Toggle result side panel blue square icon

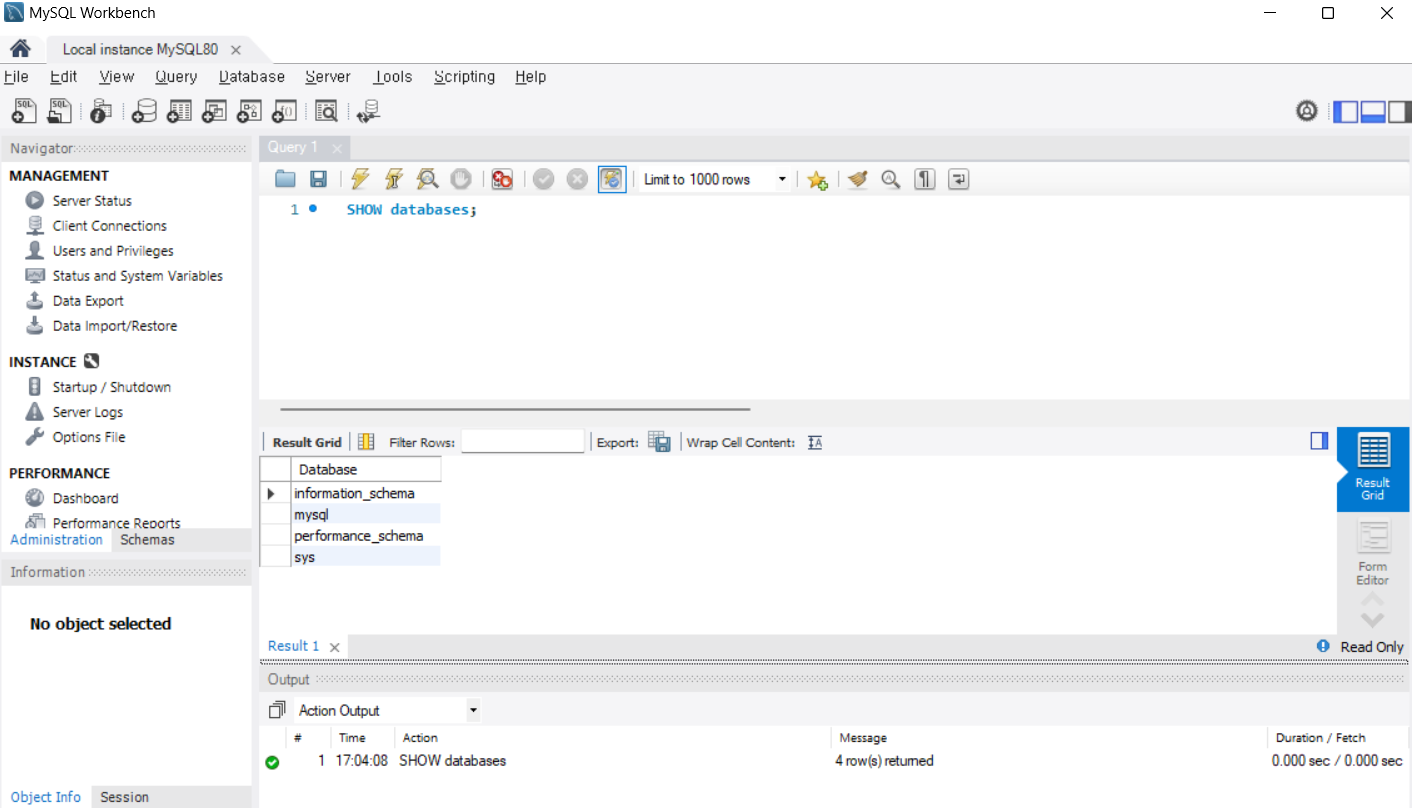tap(1319, 441)
